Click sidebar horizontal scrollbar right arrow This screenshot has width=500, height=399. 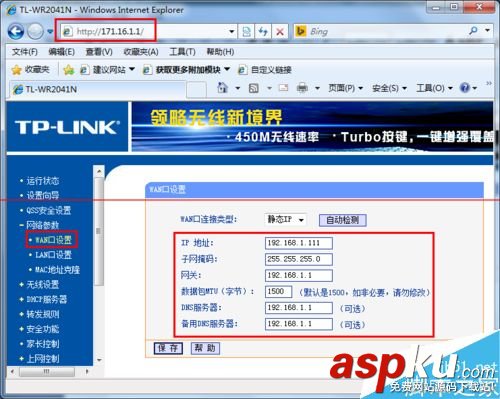(87, 371)
